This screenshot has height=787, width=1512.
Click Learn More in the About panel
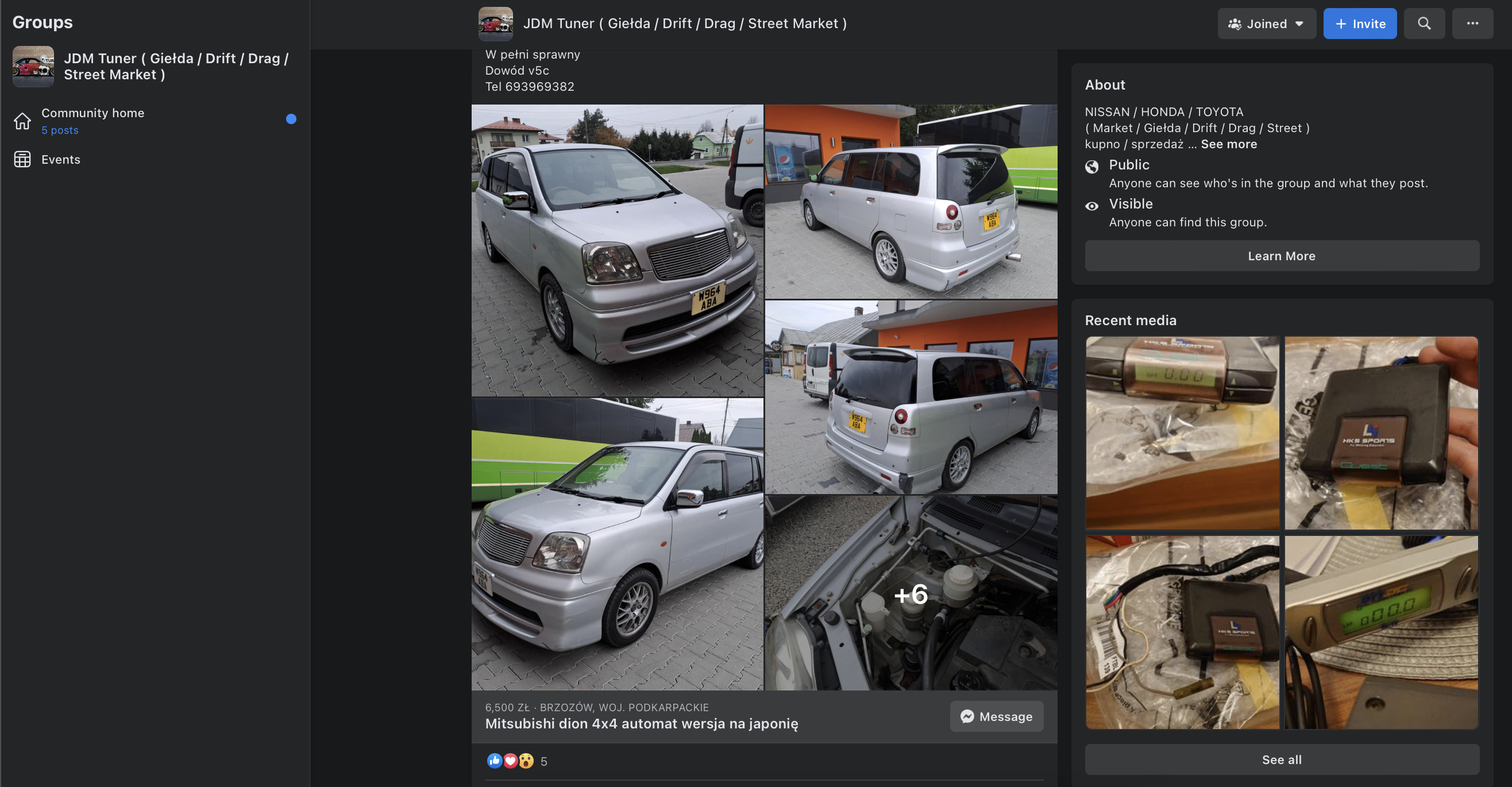1281,255
